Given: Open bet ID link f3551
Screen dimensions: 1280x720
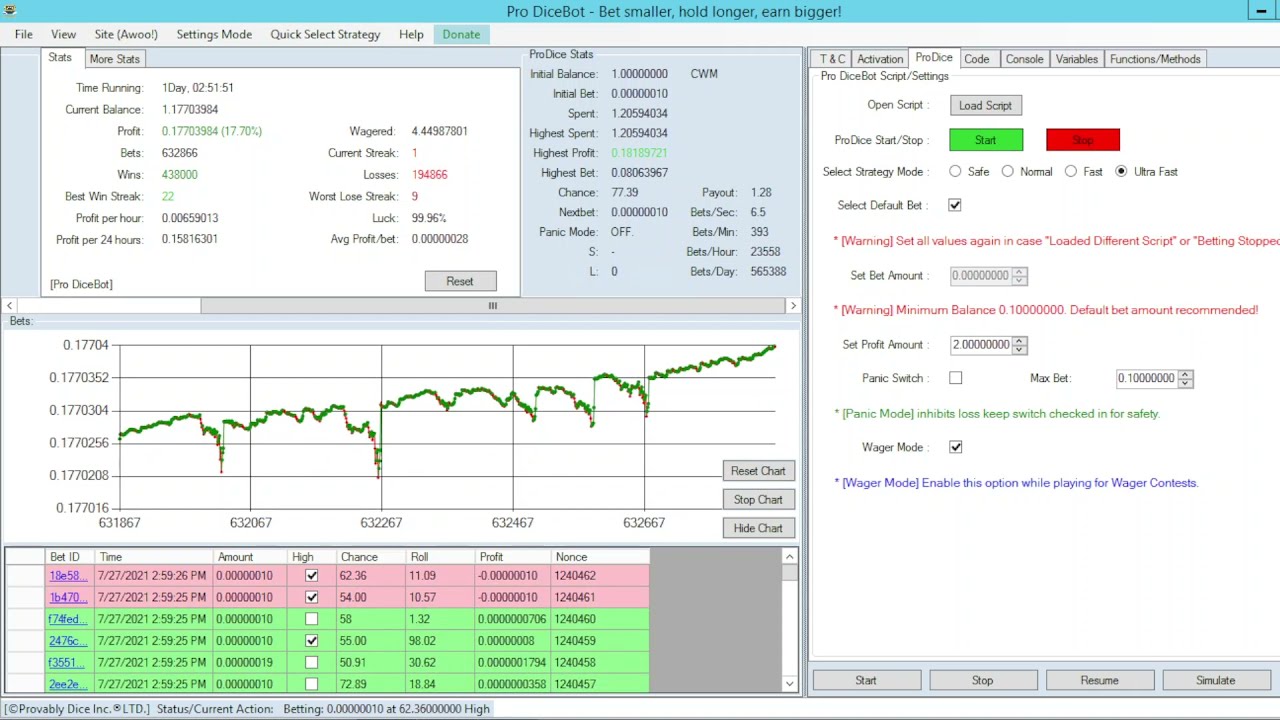Looking at the screenshot, I should [x=68, y=662].
